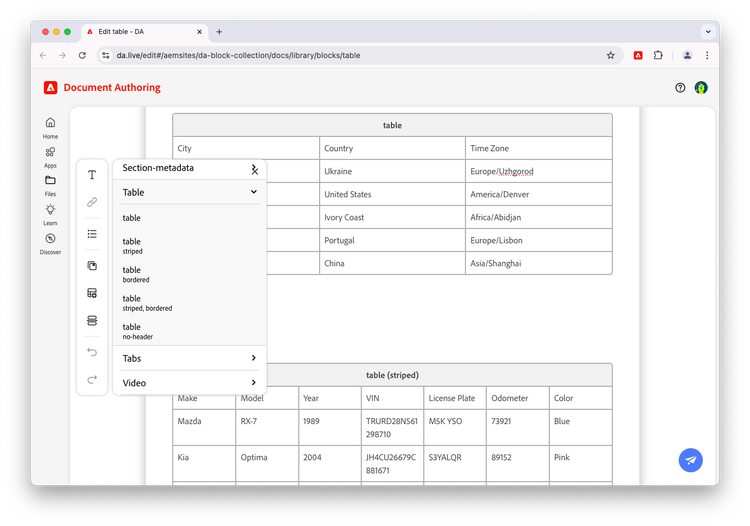Click the Document Authoring title link
750x526 pixels.
(x=112, y=88)
